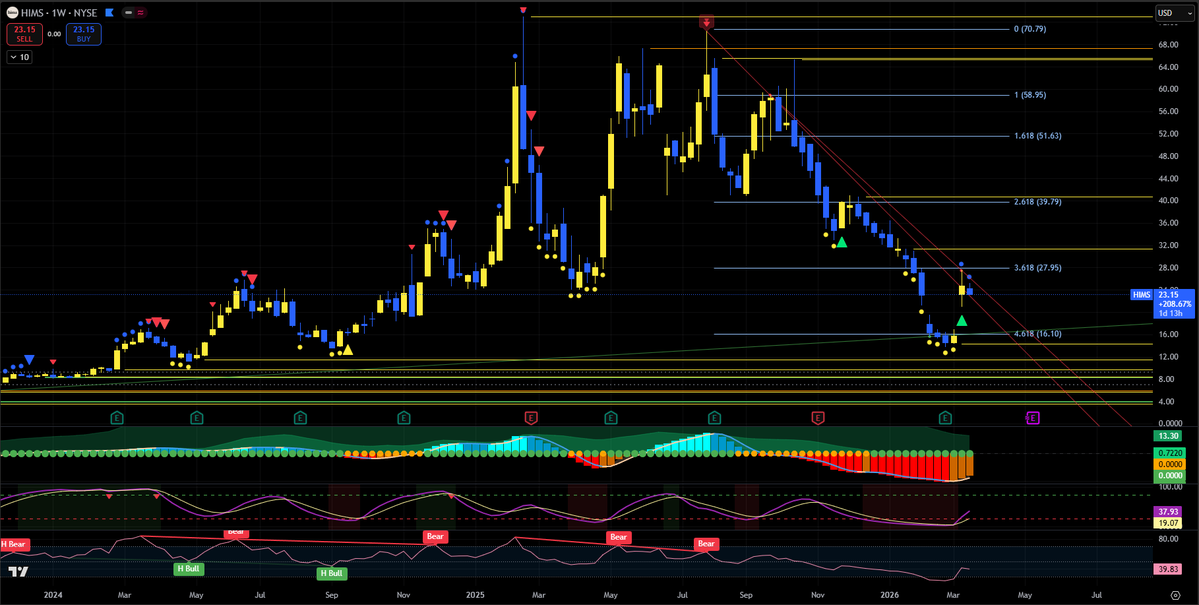Expand the indicators legend chevron showing 10
1199x605 pixels.
pos(19,57)
